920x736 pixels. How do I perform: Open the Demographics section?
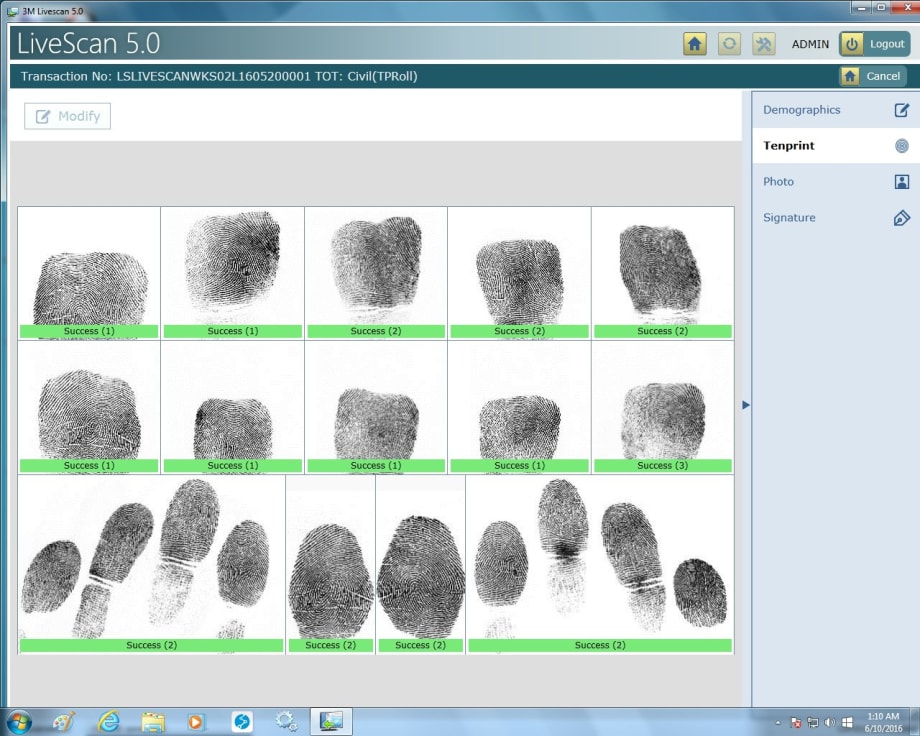click(801, 109)
